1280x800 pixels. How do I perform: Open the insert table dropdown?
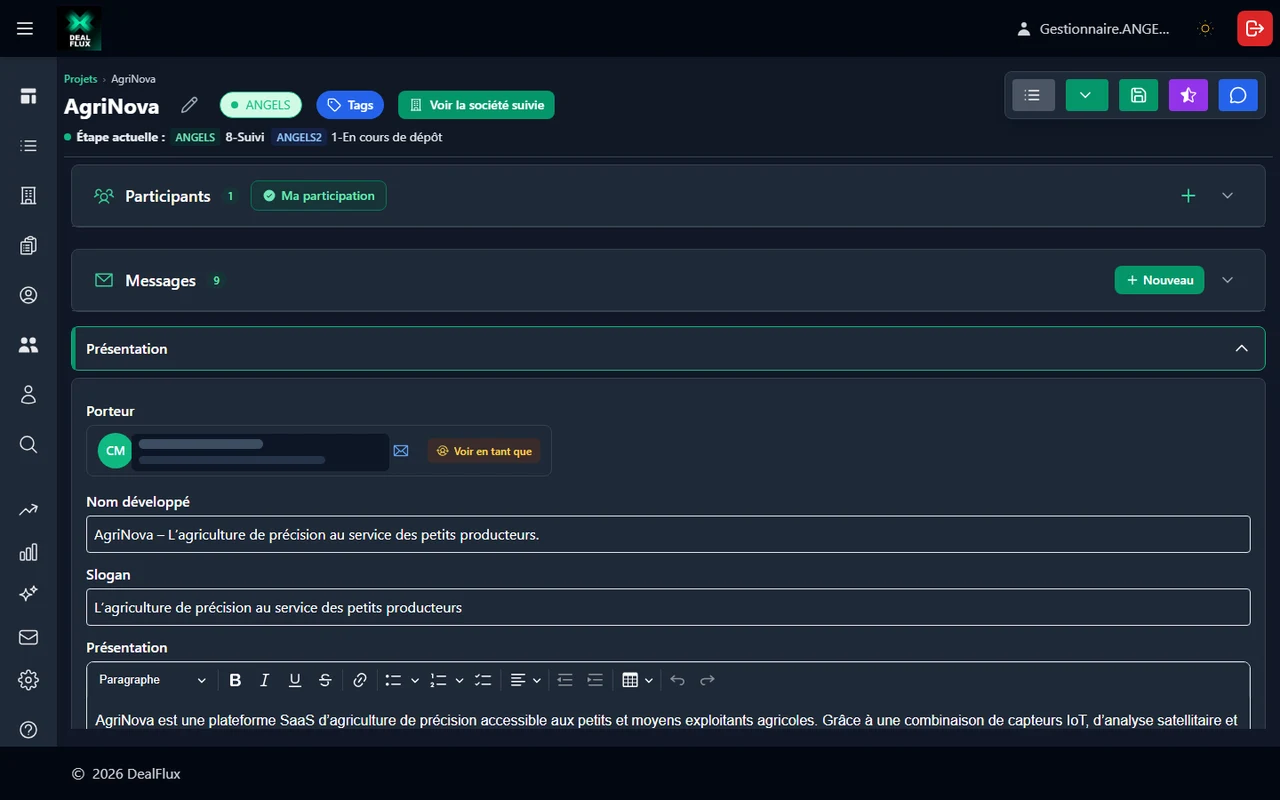coord(637,680)
